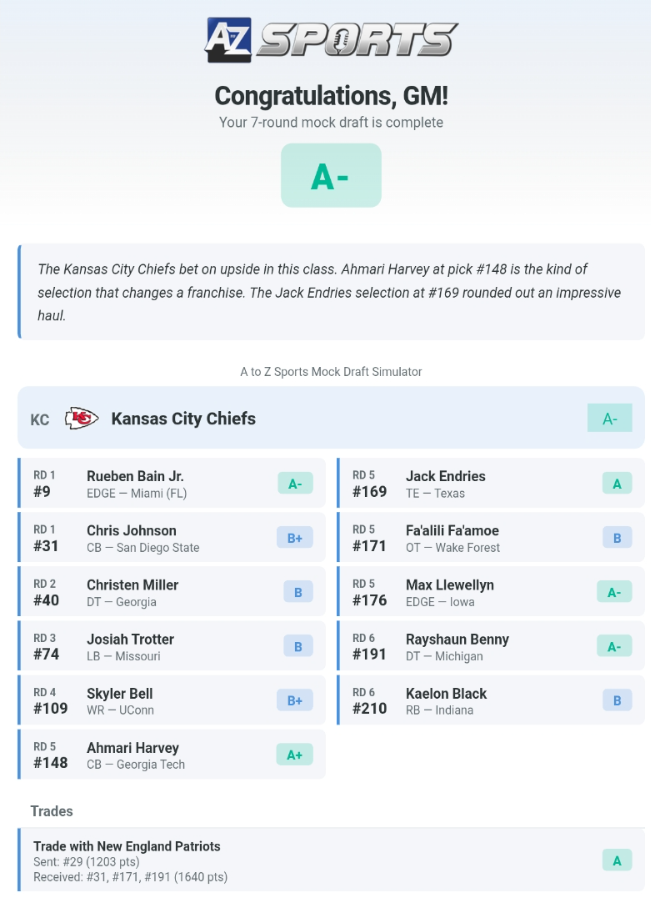Click the A grade badge for Jack Endries
The height and width of the screenshot is (903, 651).
[616, 484]
